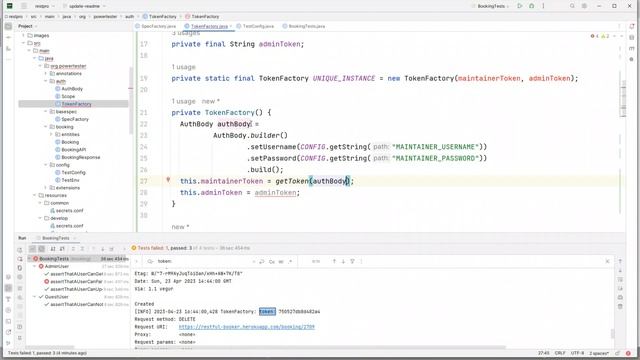640x360 pixels.
Task: Switch to the TestConfig.java tab
Action: [256, 26]
